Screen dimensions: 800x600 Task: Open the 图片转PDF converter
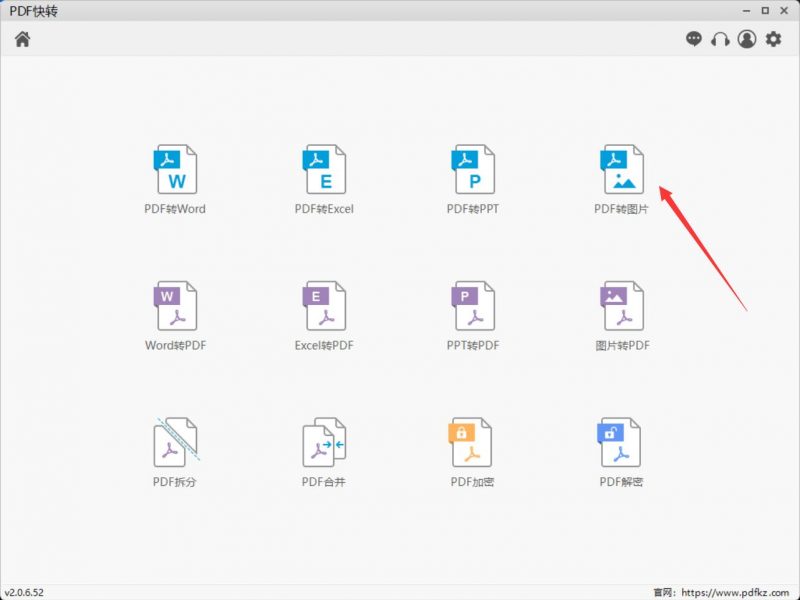[x=621, y=306]
